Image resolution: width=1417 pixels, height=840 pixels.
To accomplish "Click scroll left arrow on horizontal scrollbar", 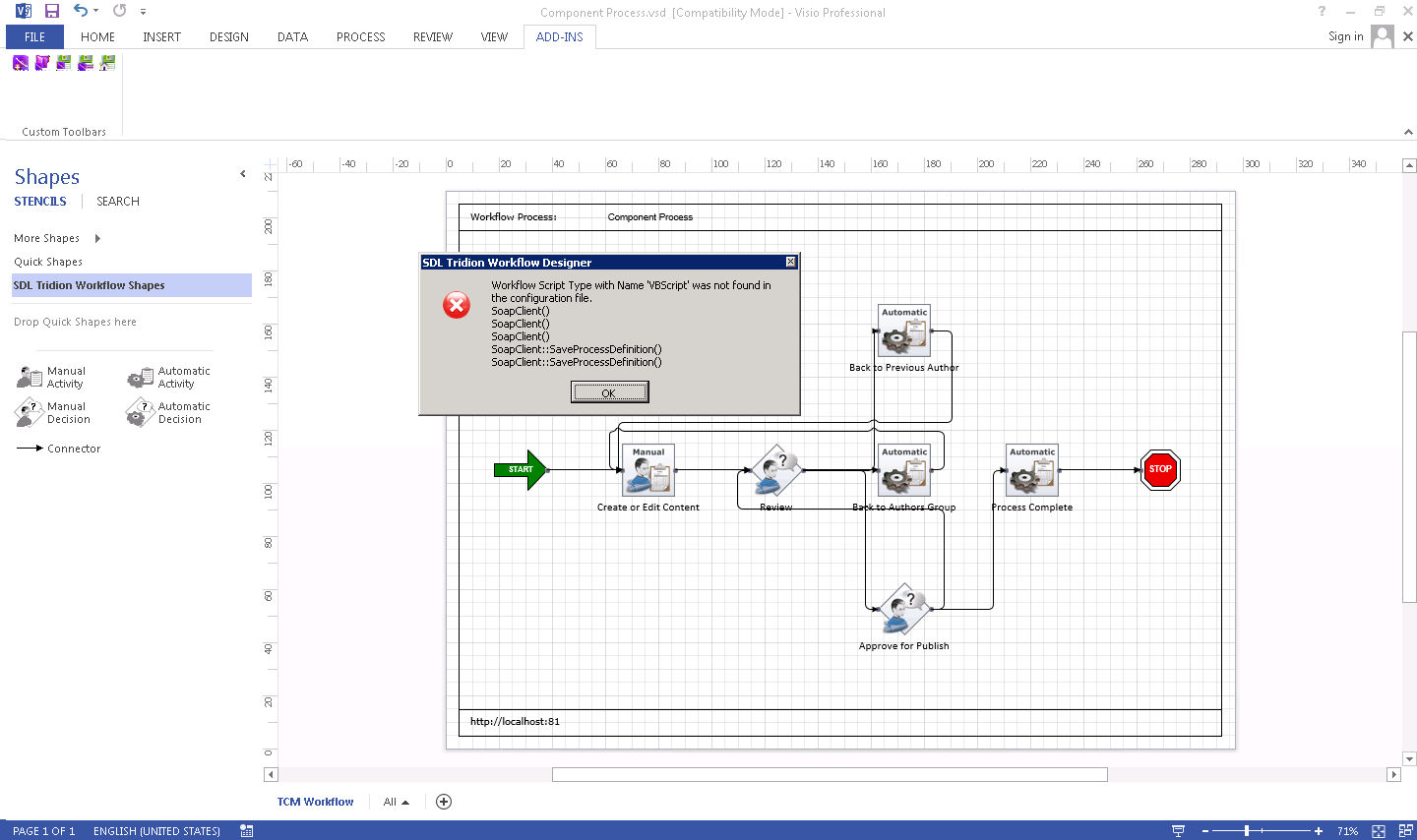I will [x=271, y=775].
